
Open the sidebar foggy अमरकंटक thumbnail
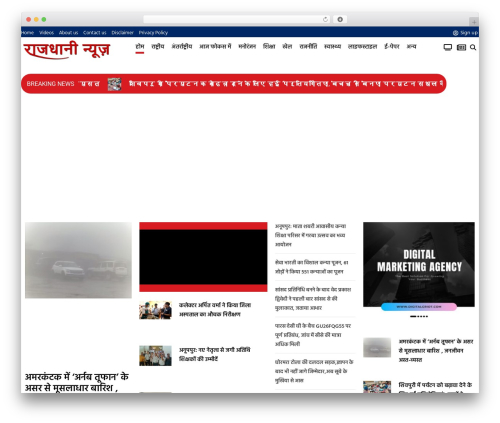point(377,348)
